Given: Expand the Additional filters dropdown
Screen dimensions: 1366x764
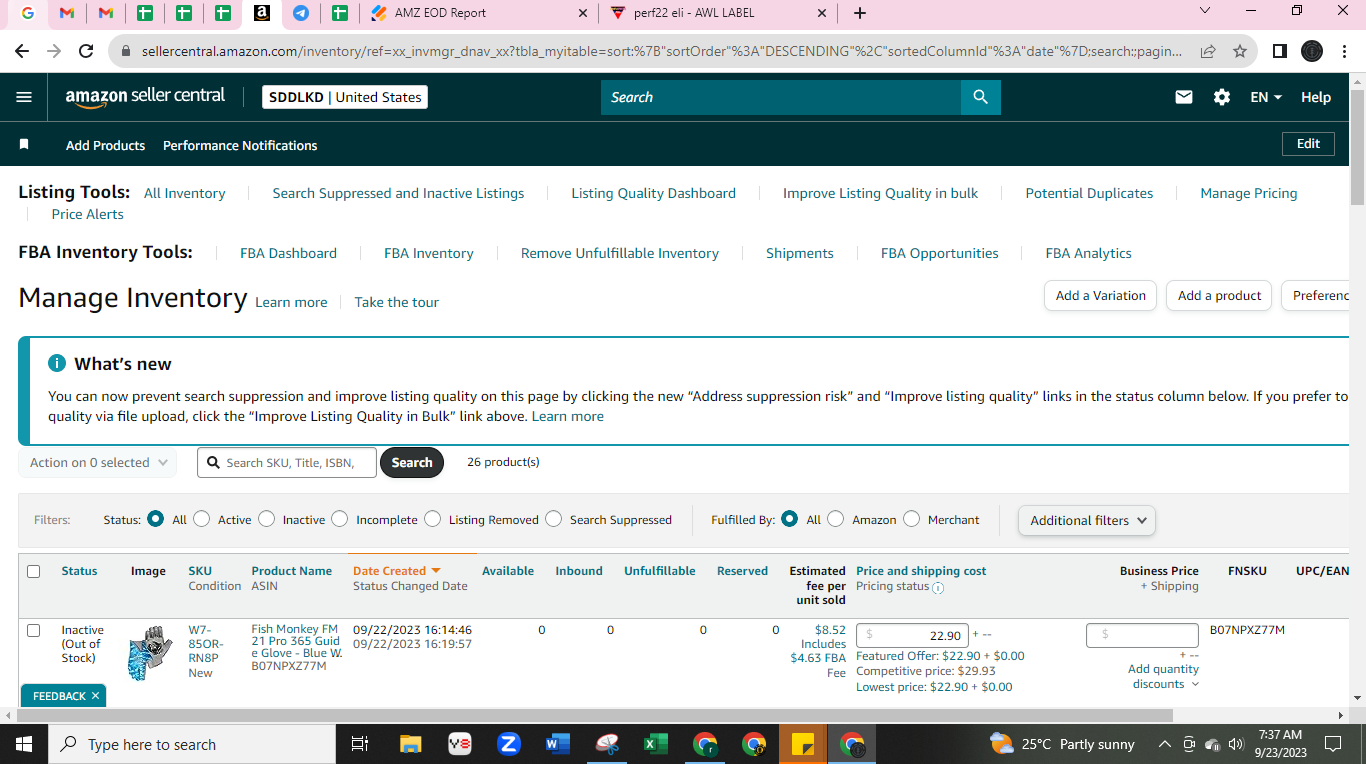Looking at the screenshot, I should point(1087,520).
